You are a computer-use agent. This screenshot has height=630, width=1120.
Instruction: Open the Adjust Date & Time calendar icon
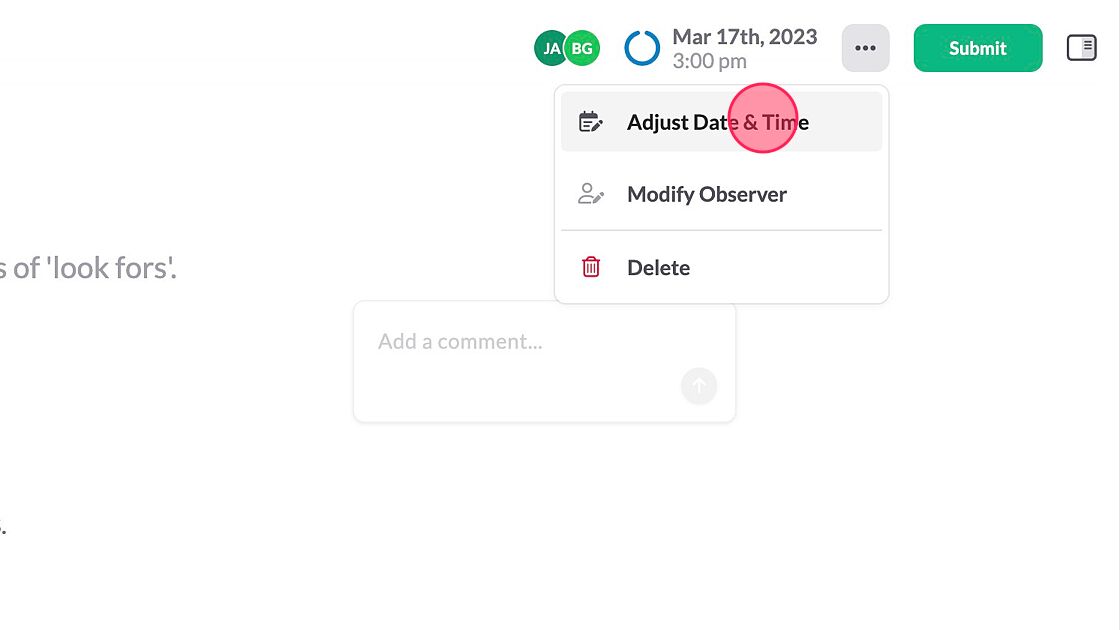(x=590, y=120)
